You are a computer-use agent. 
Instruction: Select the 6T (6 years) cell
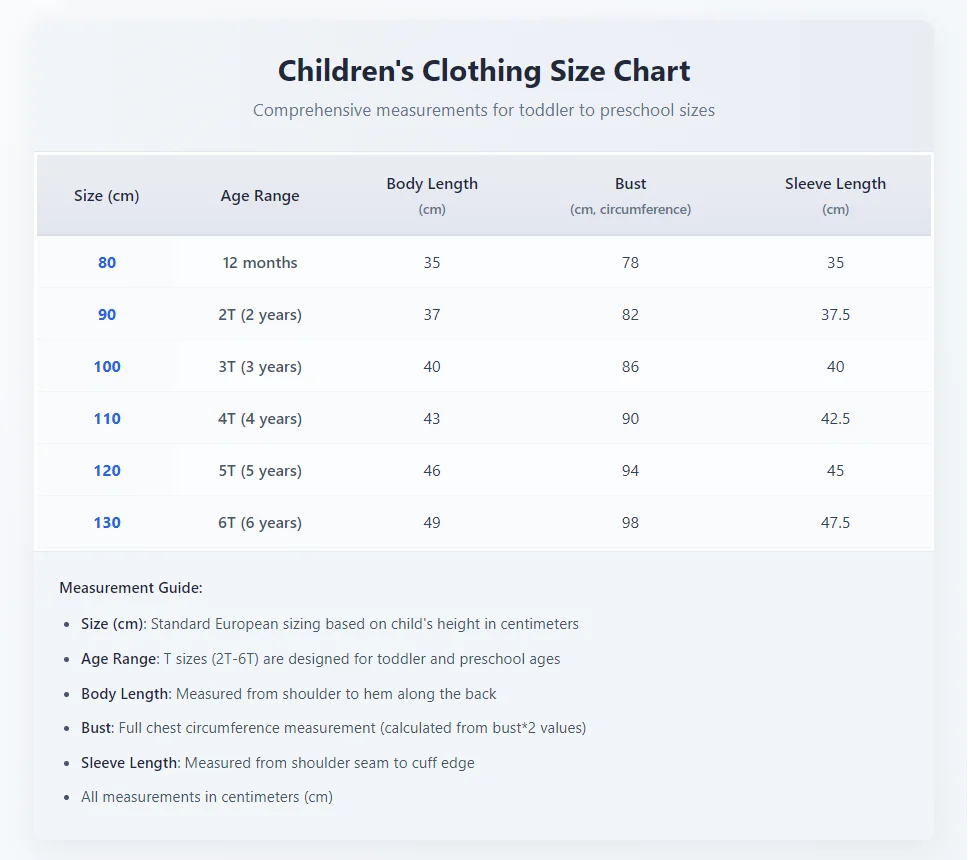(x=260, y=523)
